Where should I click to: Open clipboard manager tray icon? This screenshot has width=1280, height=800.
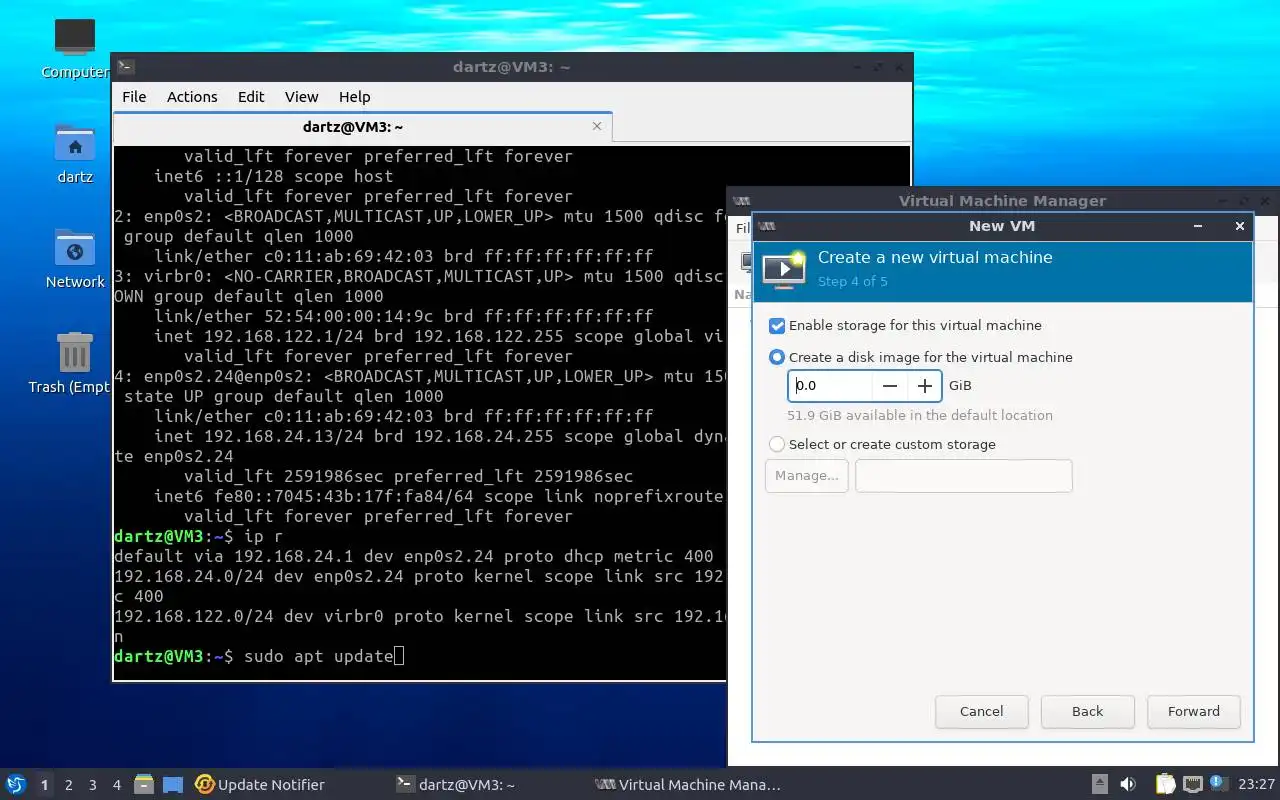pyautogui.click(x=1165, y=784)
